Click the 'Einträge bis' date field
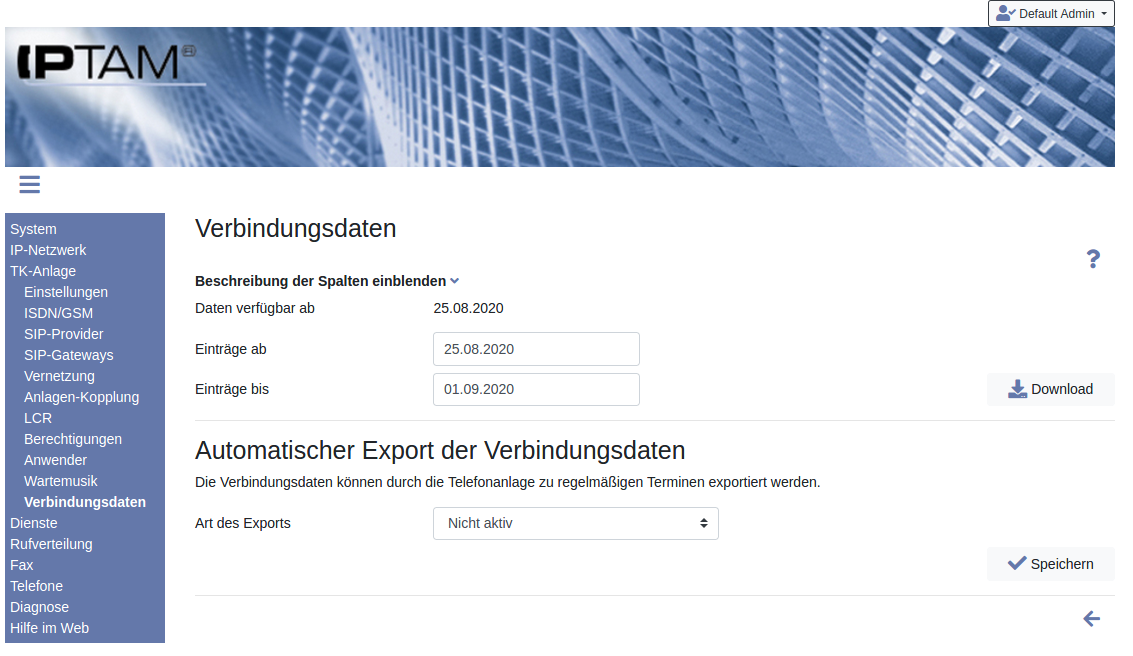The height and width of the screenshot is (656, 1133). coord(536,389)
